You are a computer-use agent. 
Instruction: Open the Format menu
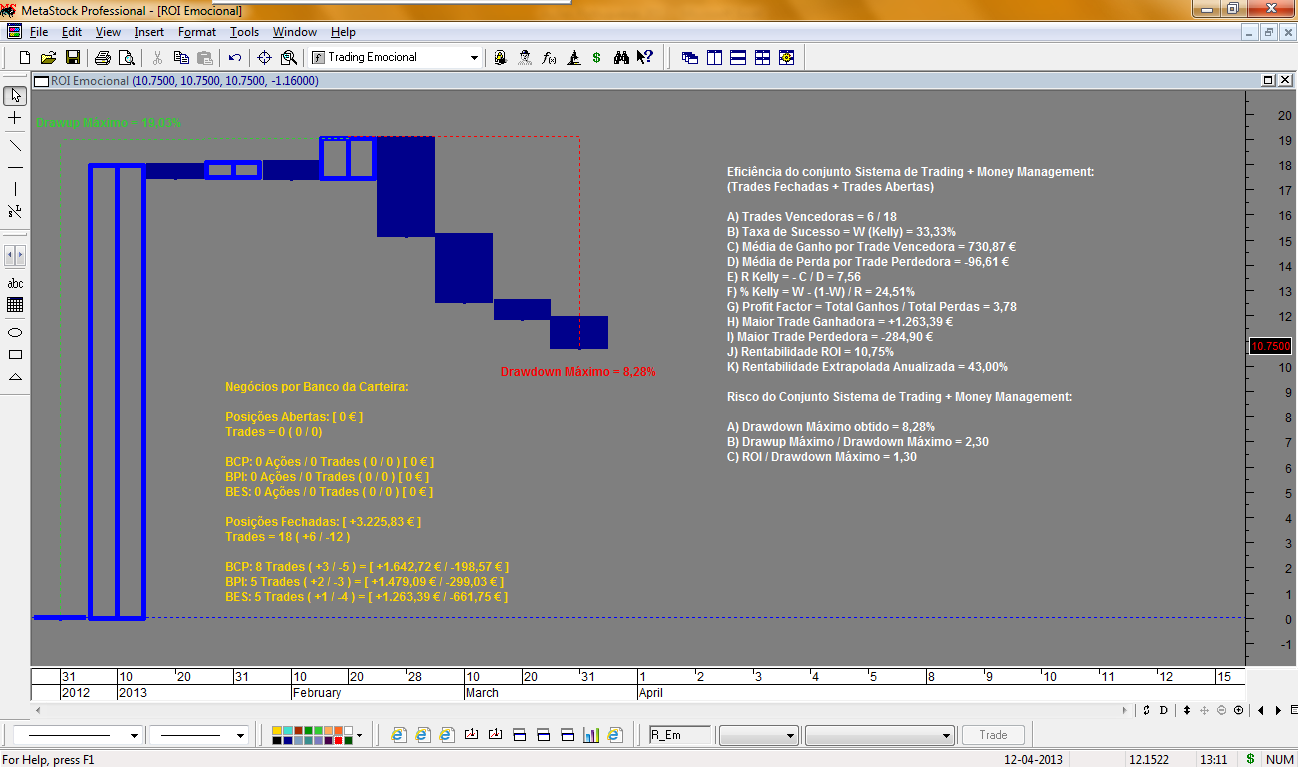197,32
